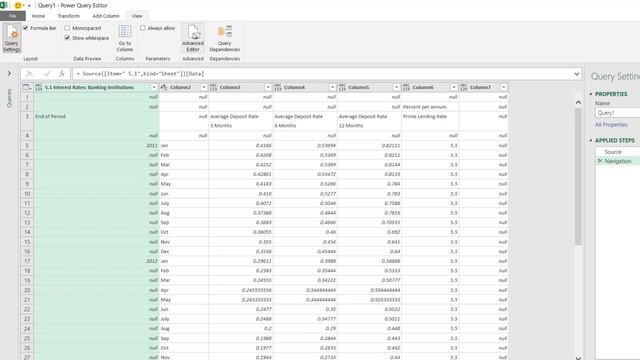
Task: Change data type icon of Column2
Action: 164,87
